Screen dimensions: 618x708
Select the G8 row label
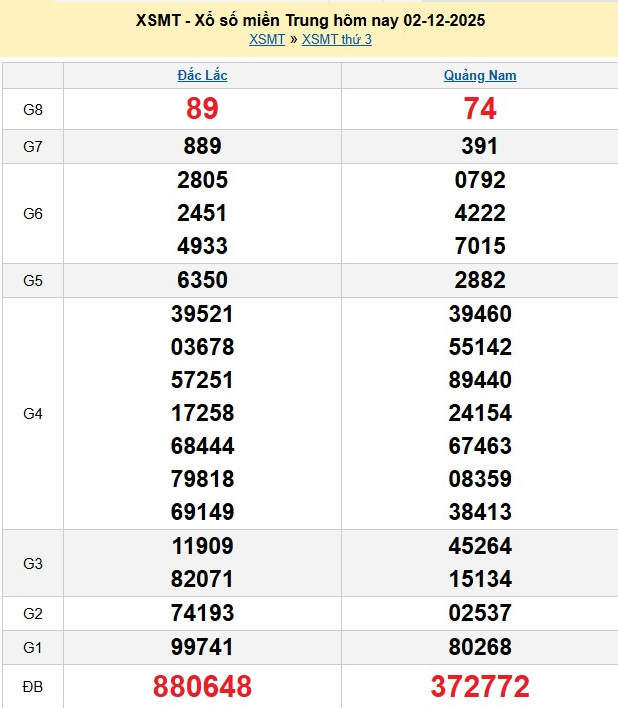point(33,109)
